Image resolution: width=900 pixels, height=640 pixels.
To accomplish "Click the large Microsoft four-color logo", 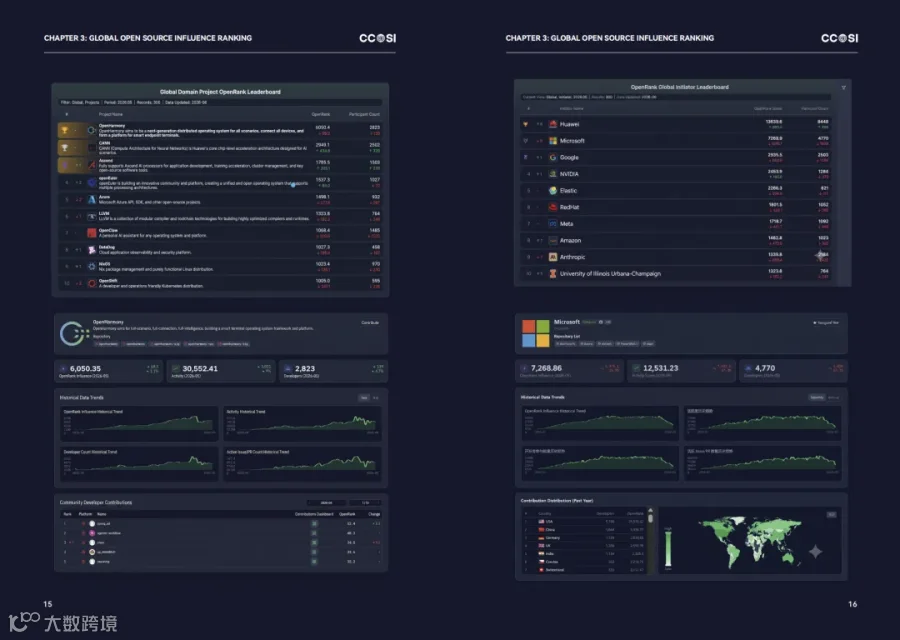I will click(536, 333).
